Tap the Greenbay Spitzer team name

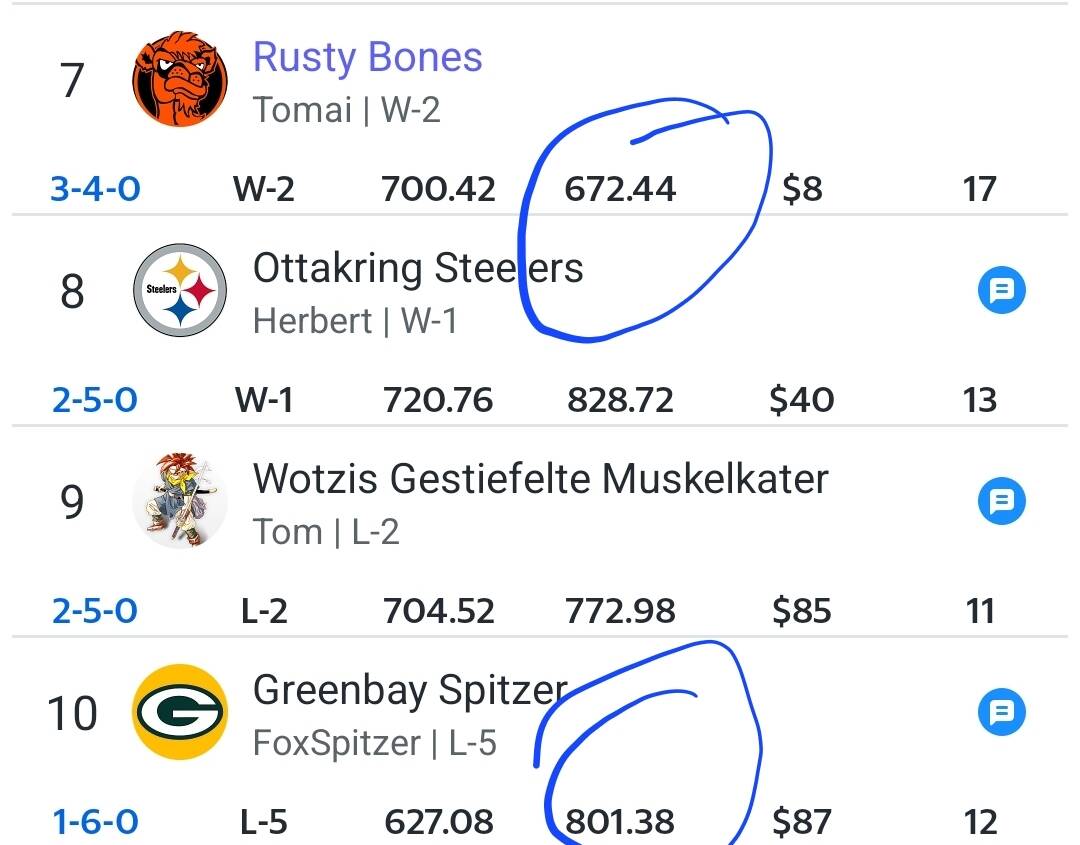point(410,690)
